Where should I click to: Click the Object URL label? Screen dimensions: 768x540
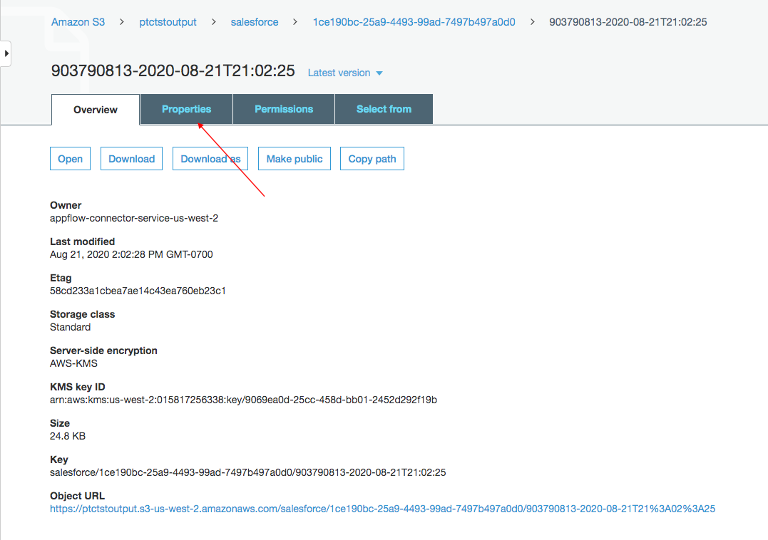pyautogui.click(x=77, y=495)
